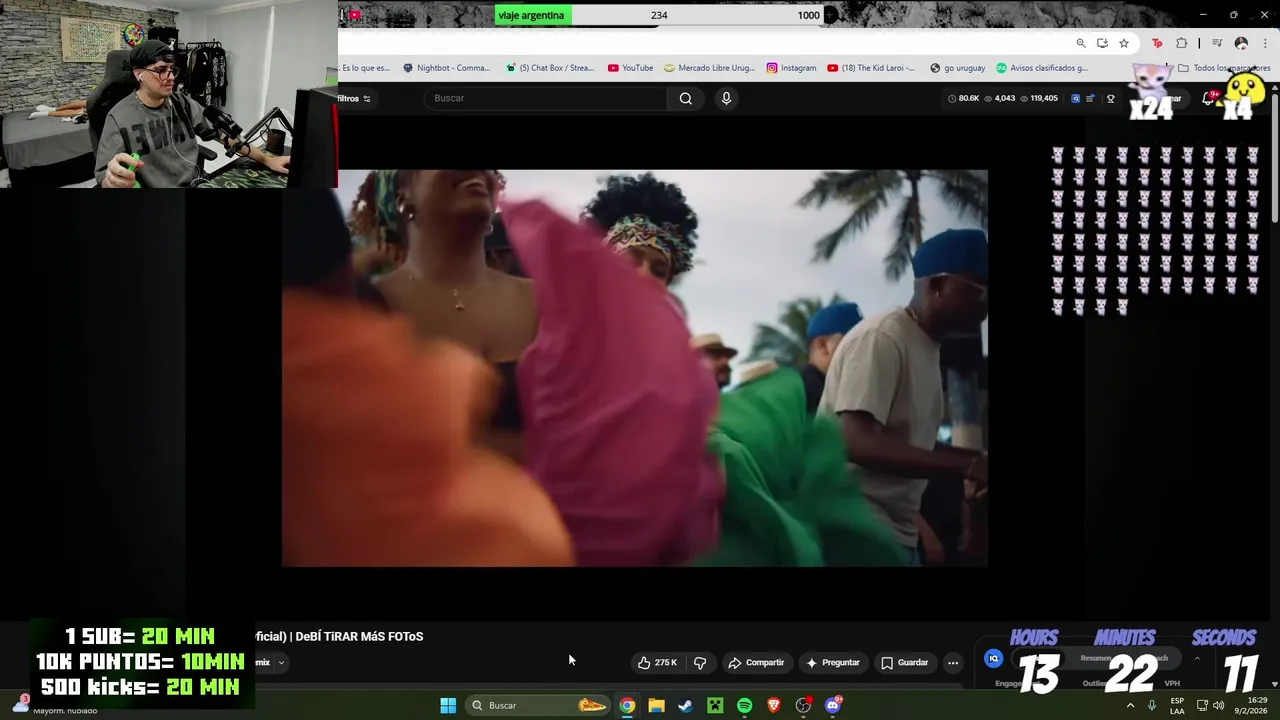Click network icon in system tray
The image size is (1280, 720).
(x=1202, y=705)
